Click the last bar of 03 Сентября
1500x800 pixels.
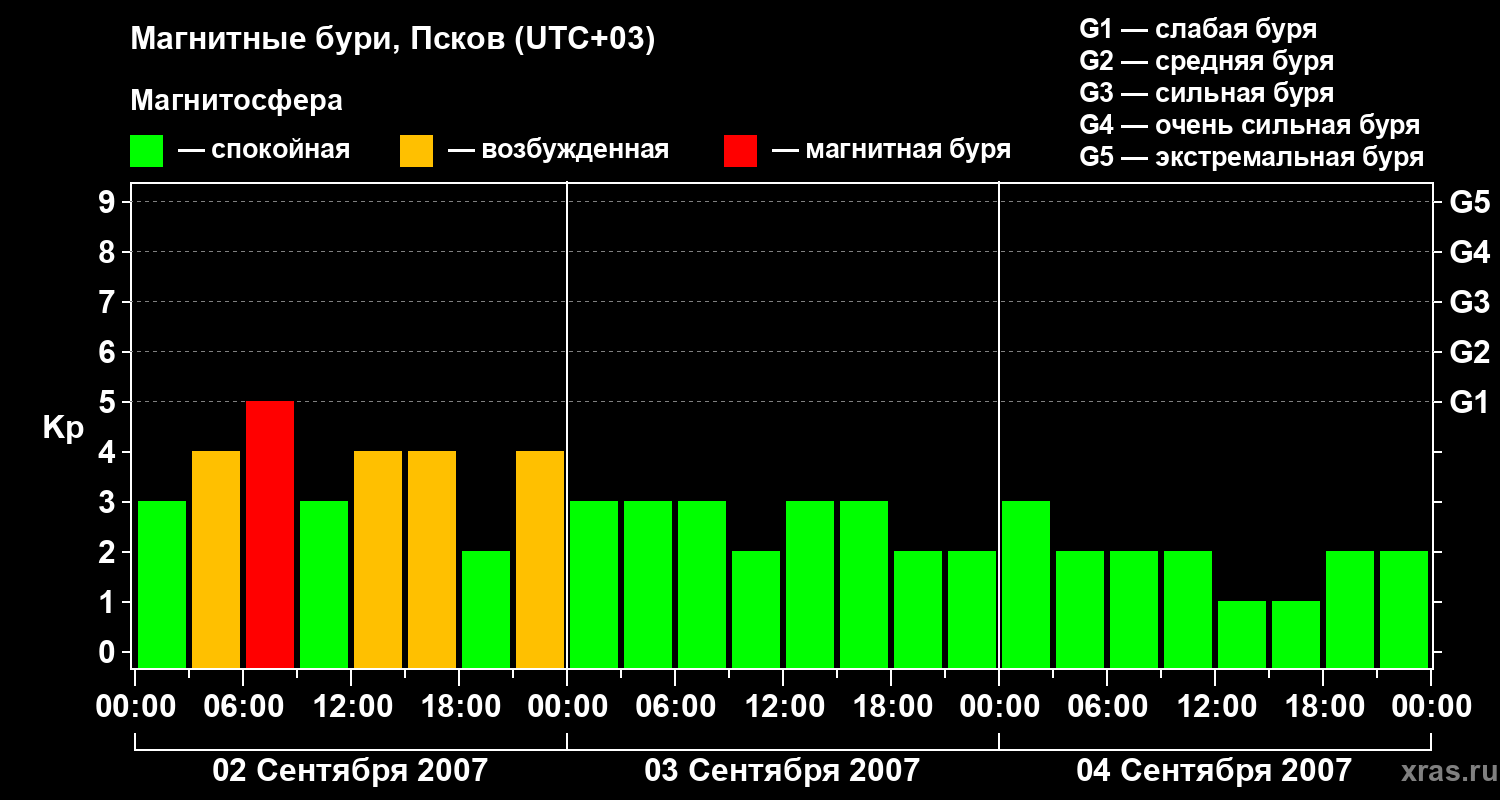[x=972, y=610]
